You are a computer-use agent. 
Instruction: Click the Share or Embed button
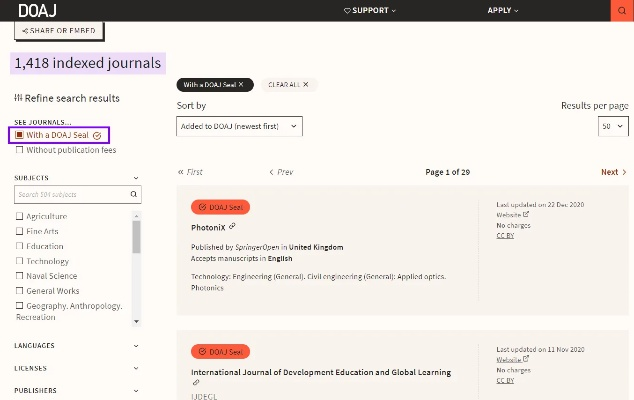pos(59,31)
